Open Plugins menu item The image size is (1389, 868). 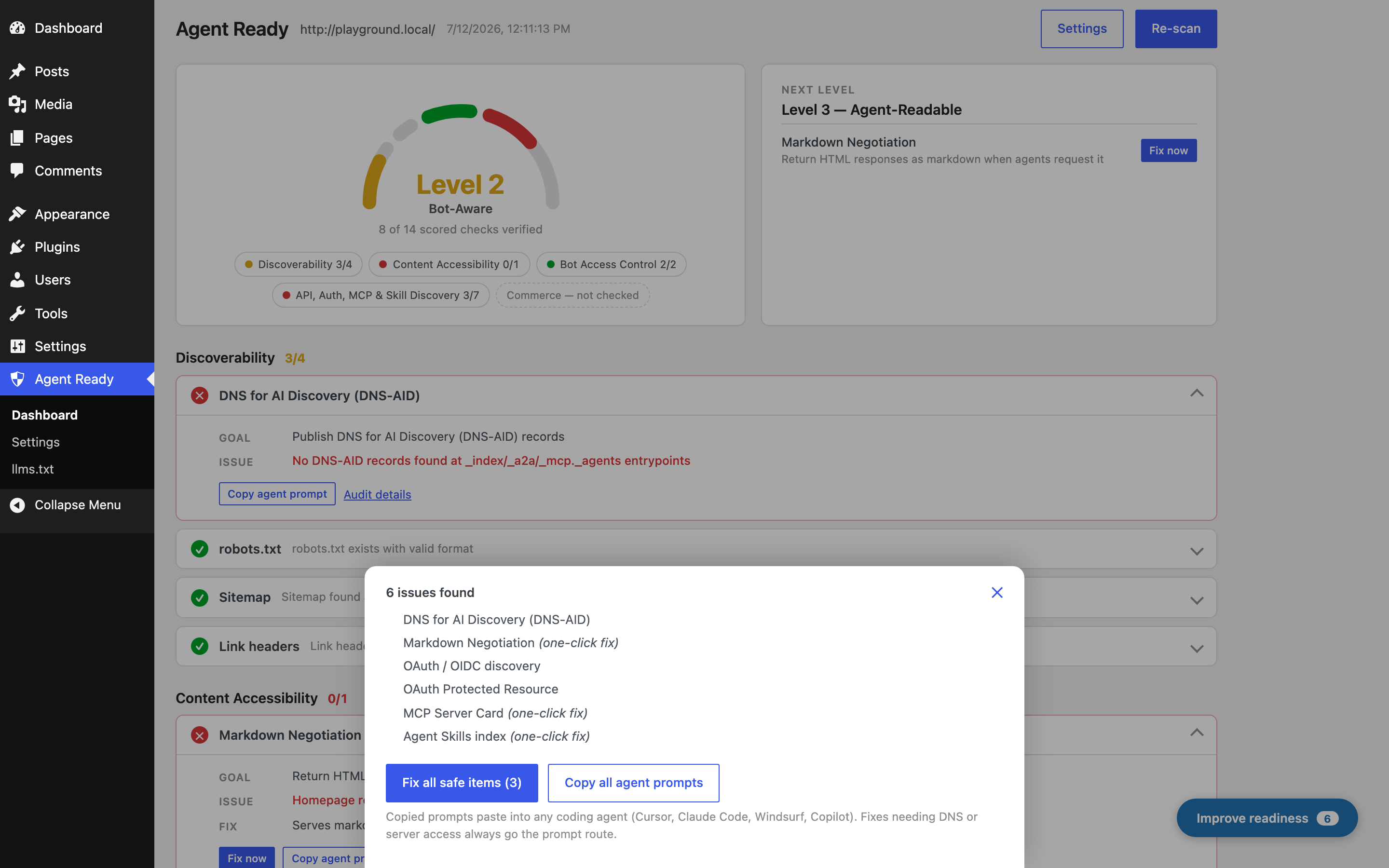[77, 247]
